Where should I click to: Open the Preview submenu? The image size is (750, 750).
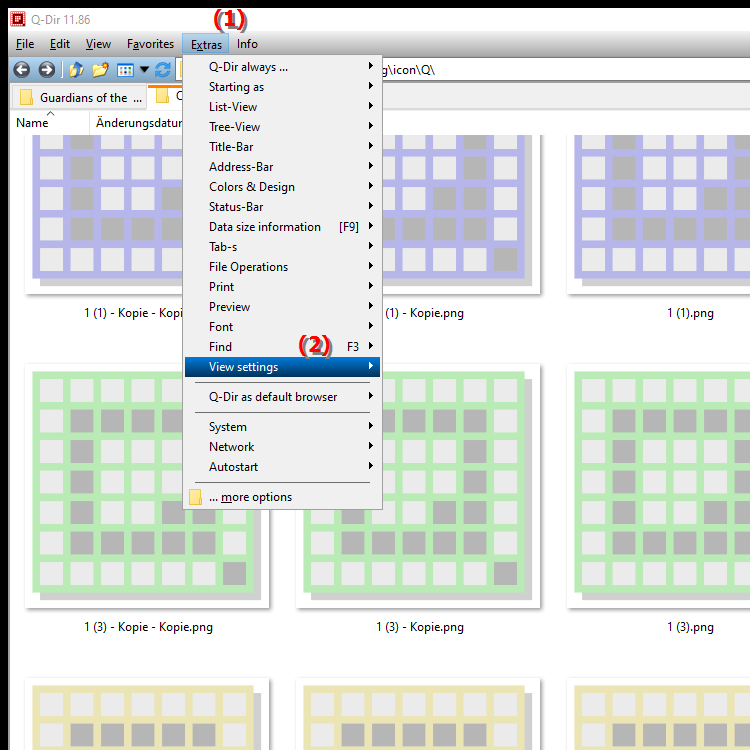coord(282,307)
